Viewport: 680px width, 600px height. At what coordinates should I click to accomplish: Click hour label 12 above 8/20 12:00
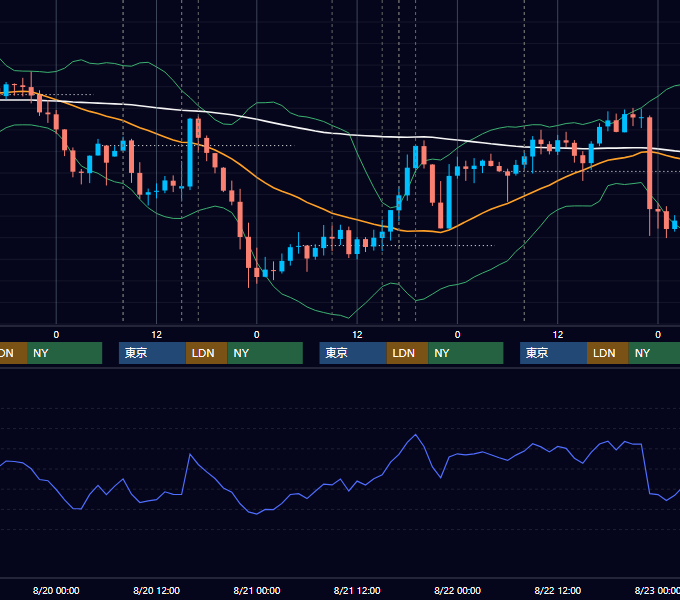[157, 335]
